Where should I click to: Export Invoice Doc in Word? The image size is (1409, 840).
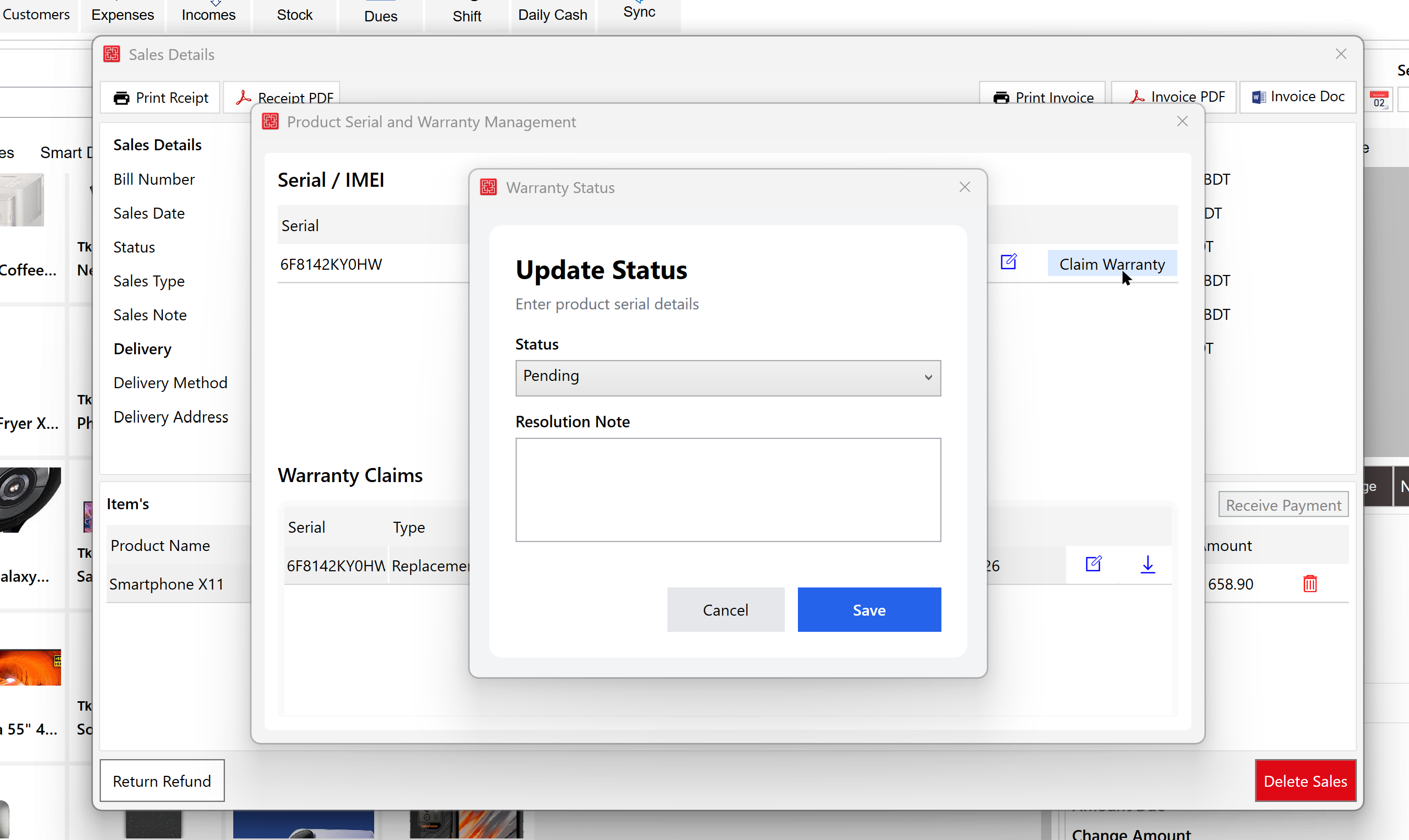(x=1297, y=97)
